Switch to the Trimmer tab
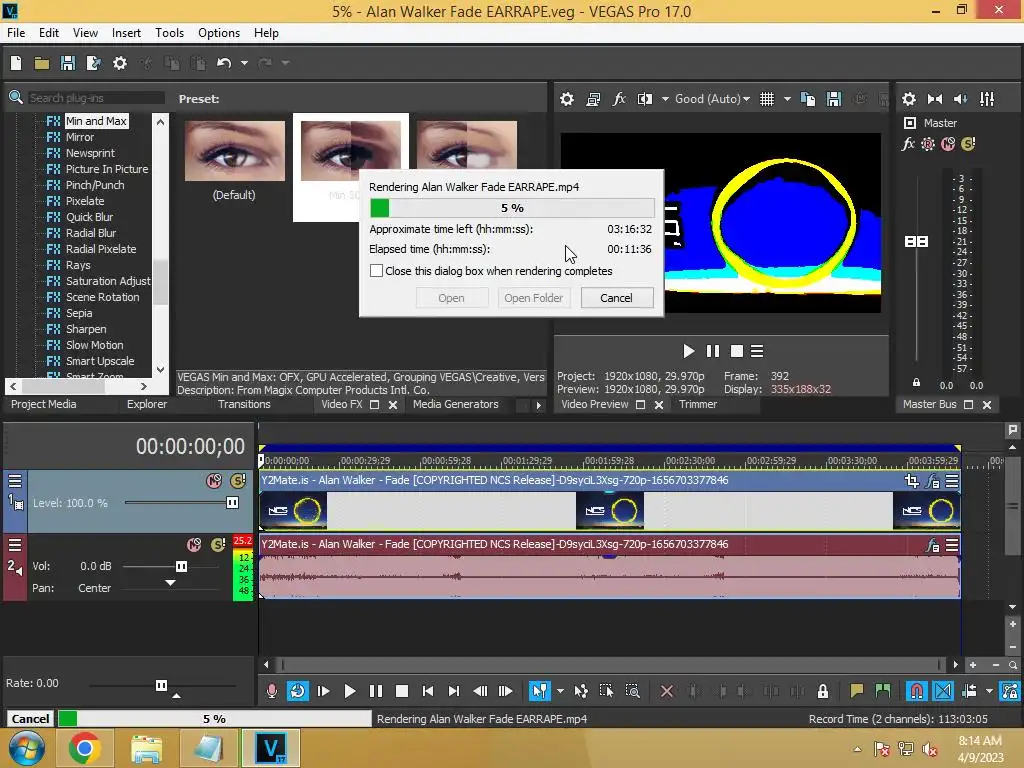Image resolution: width=1024 pixels, height=768 pixels. (698, 404)
